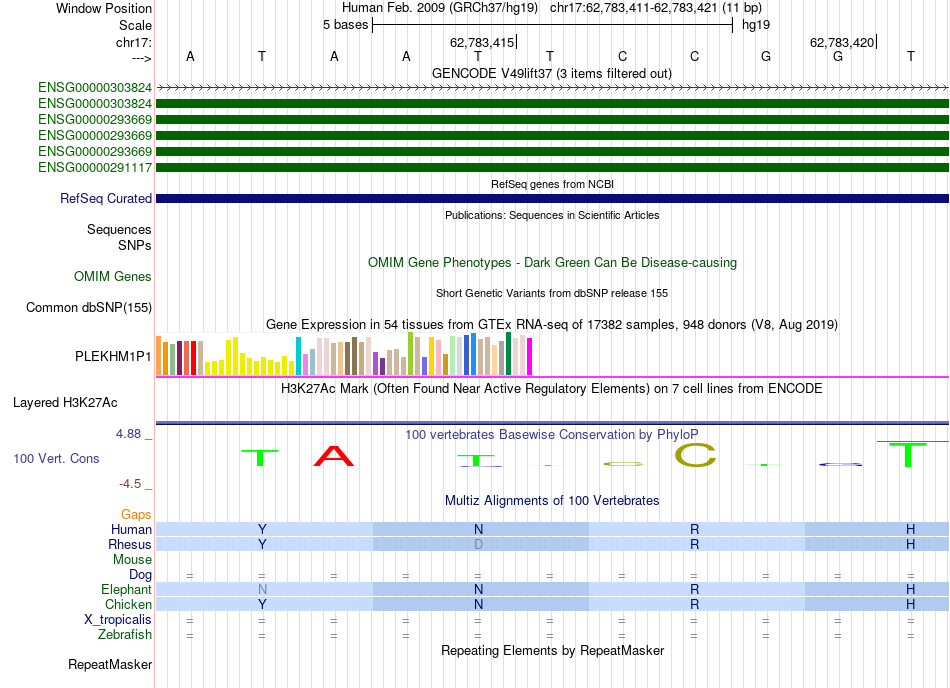
Task: Click the H3K27Ac Mark ENCODE track title
Action: [551, 389]
